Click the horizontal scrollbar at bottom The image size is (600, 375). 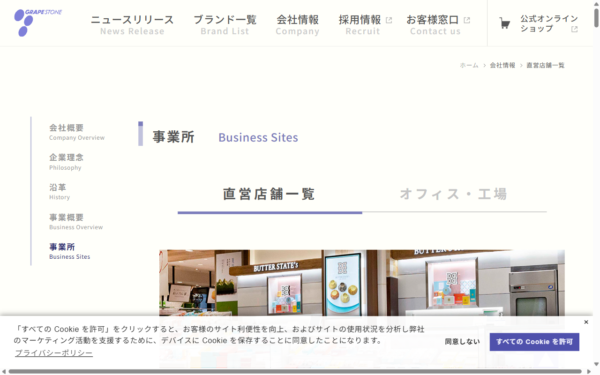(295, 372)
